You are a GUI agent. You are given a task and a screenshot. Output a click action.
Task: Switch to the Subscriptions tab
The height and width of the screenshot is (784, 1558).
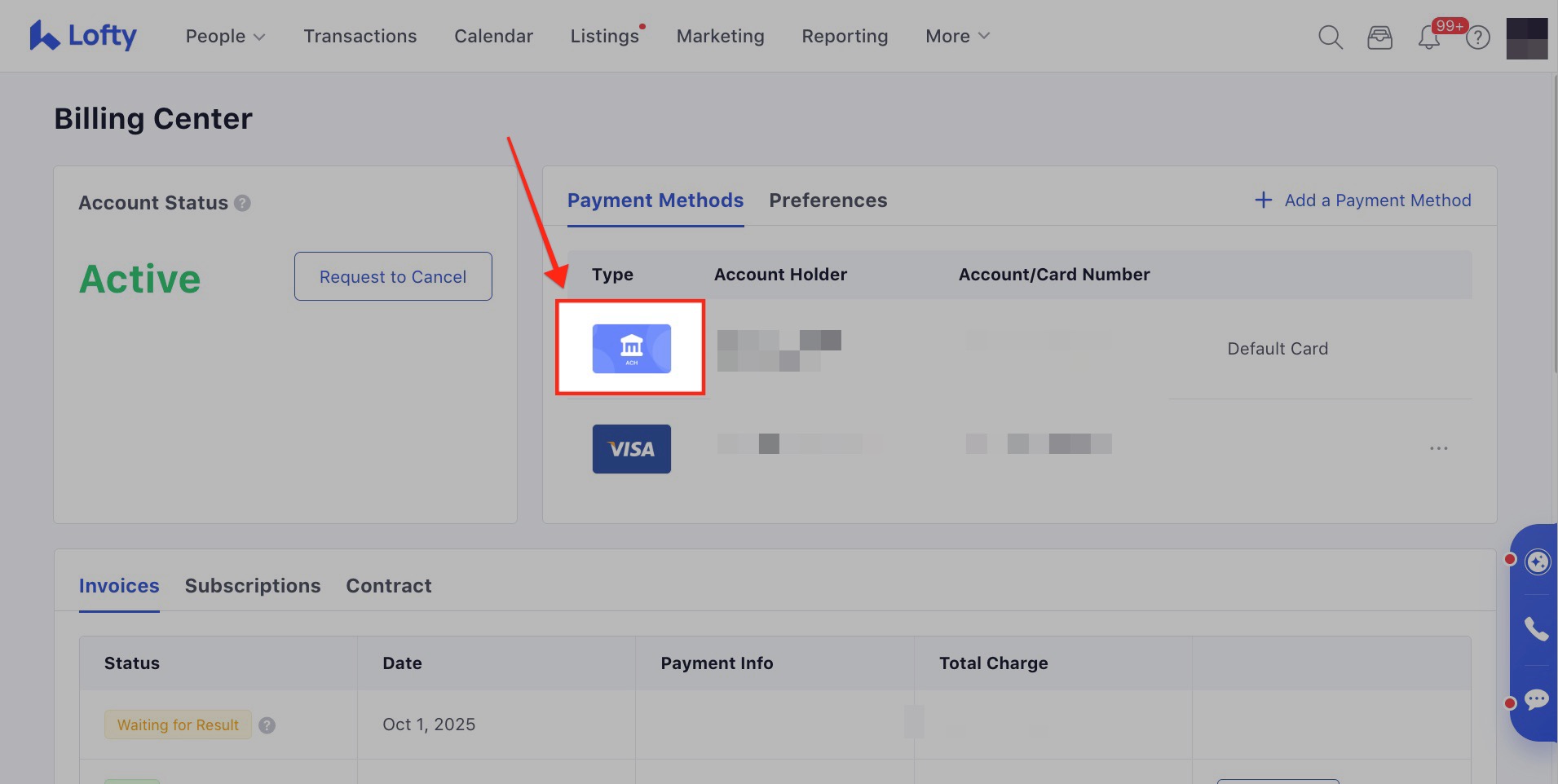[253, 586]
